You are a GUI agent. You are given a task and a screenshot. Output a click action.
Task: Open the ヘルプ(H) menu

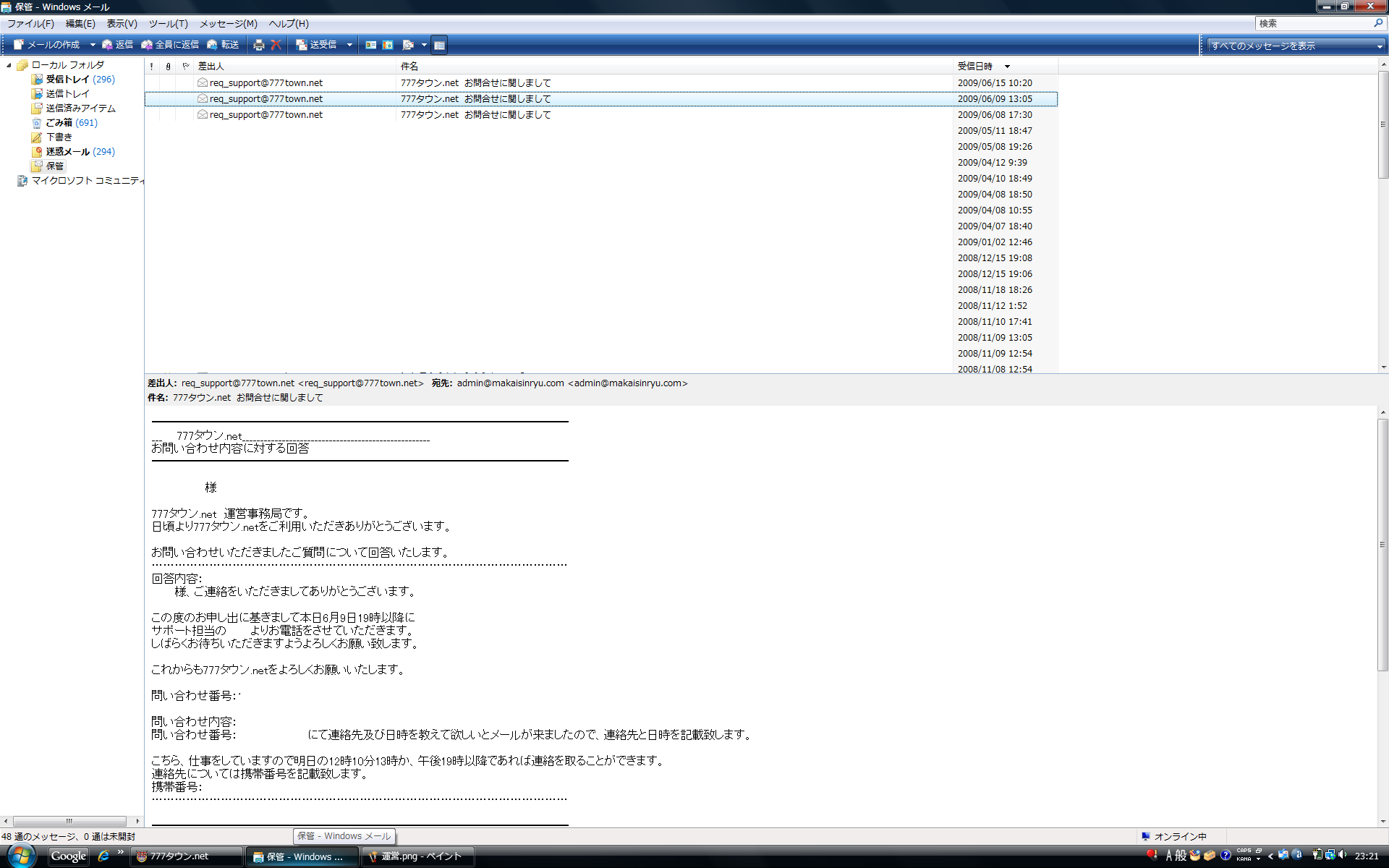(x=289, y=24)
